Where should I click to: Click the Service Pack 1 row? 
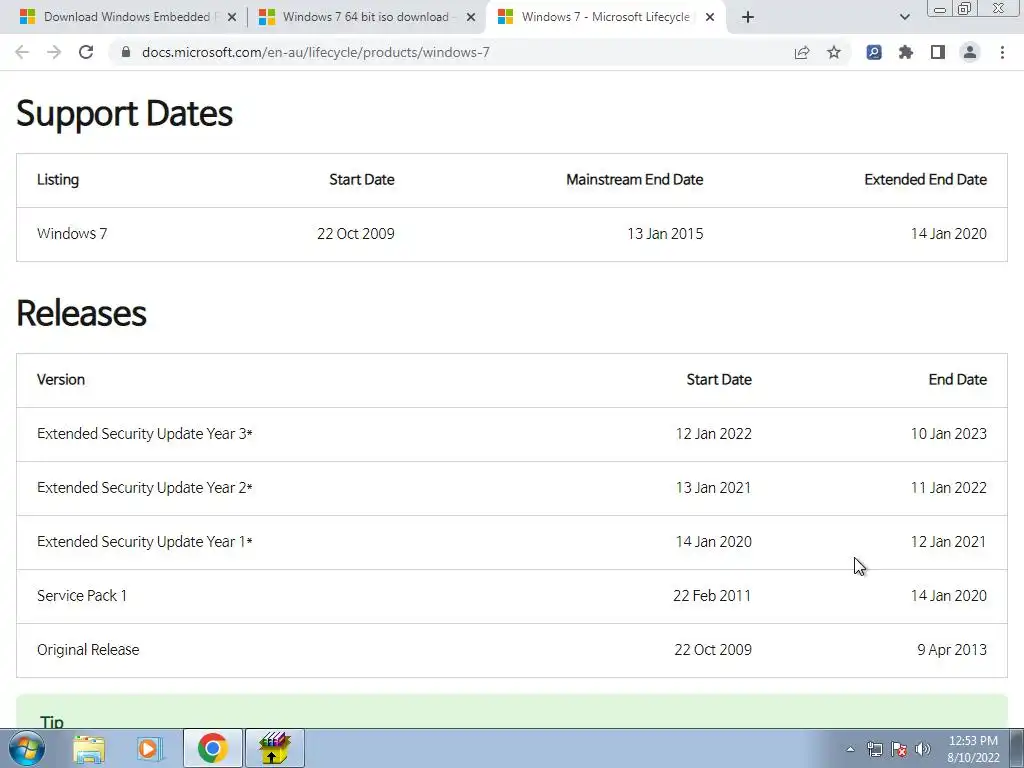click(512, 596)
